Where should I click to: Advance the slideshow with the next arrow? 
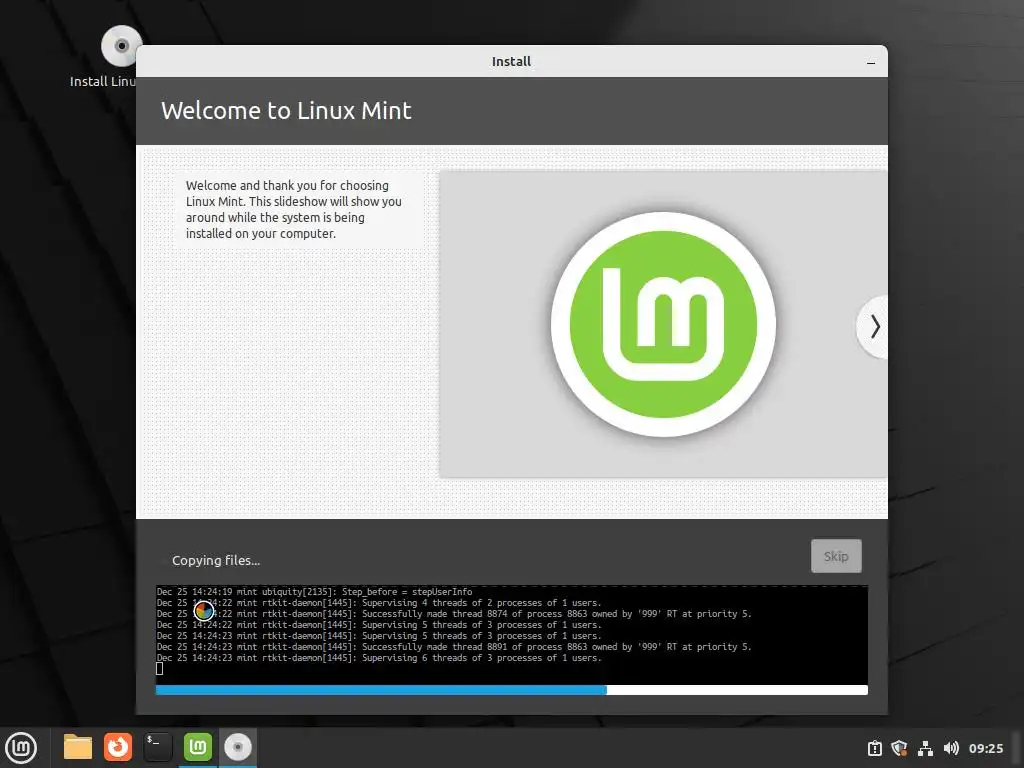click(x=874, y=327)
